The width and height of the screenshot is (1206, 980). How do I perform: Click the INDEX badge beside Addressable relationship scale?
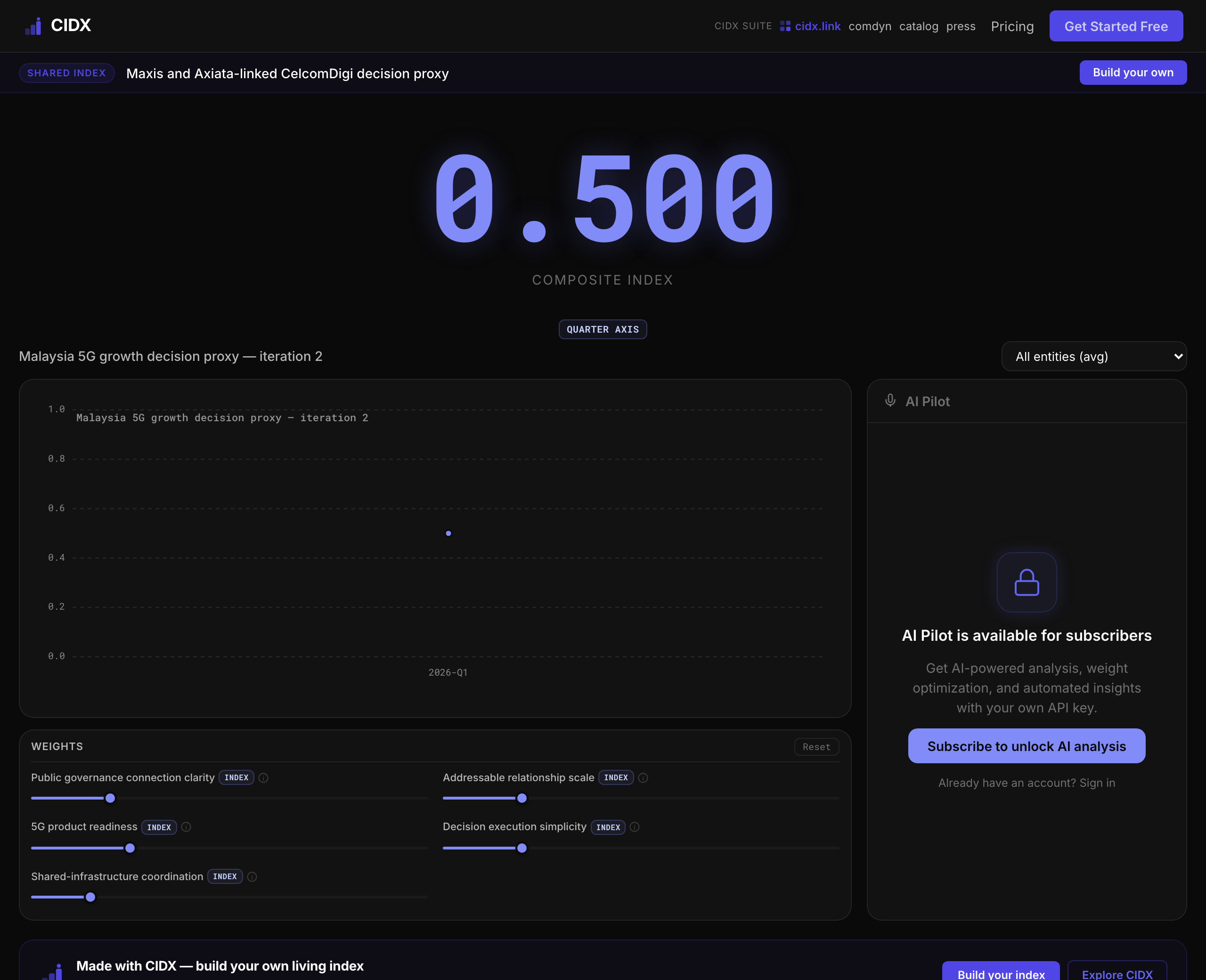616,778
